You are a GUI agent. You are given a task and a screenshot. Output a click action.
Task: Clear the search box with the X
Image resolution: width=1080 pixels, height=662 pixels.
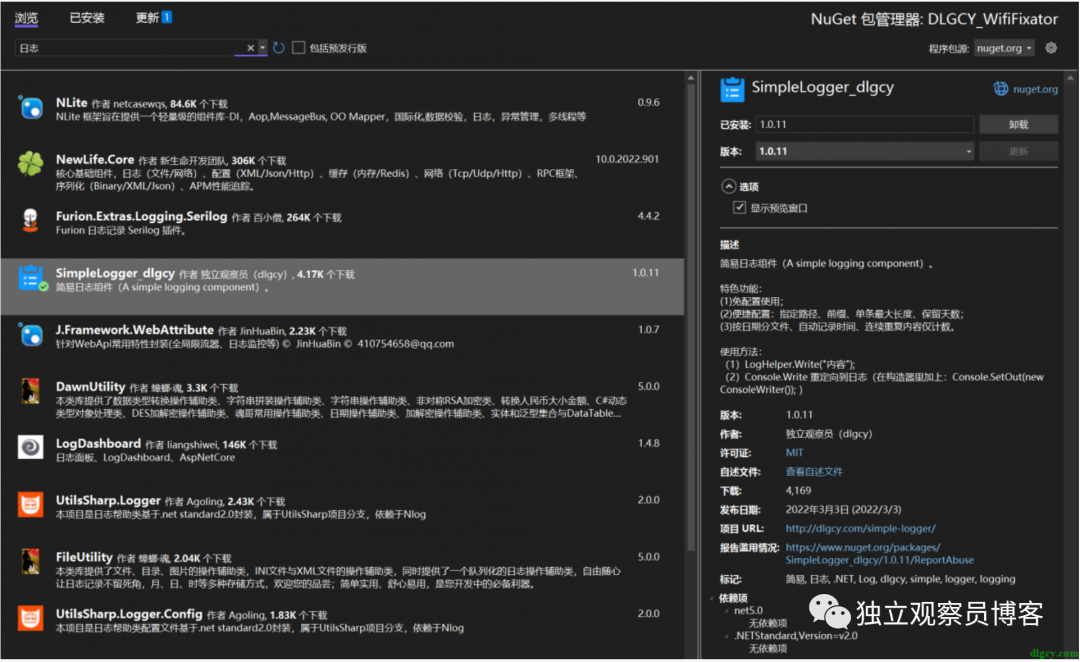pos(250,48)
